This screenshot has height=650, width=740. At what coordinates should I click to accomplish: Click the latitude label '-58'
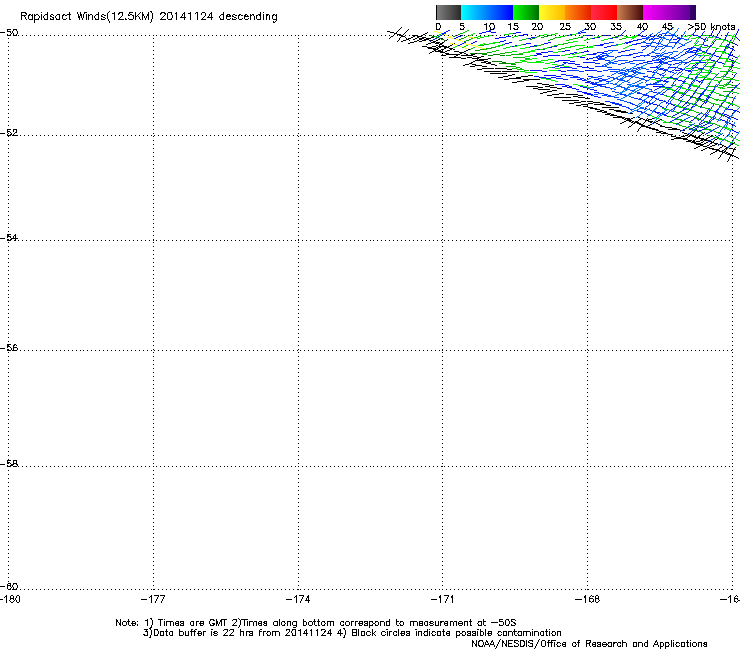click(x=9, y=464)
